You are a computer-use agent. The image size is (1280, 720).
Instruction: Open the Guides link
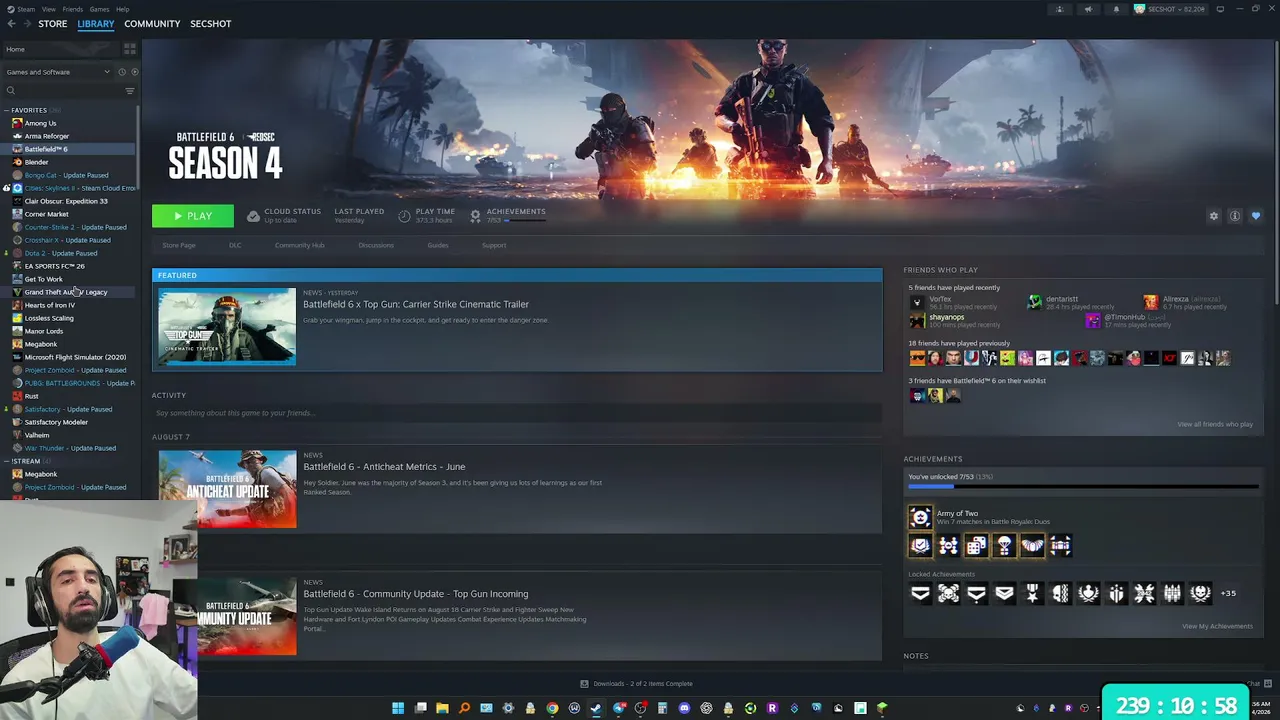click(x=438, y=245)
